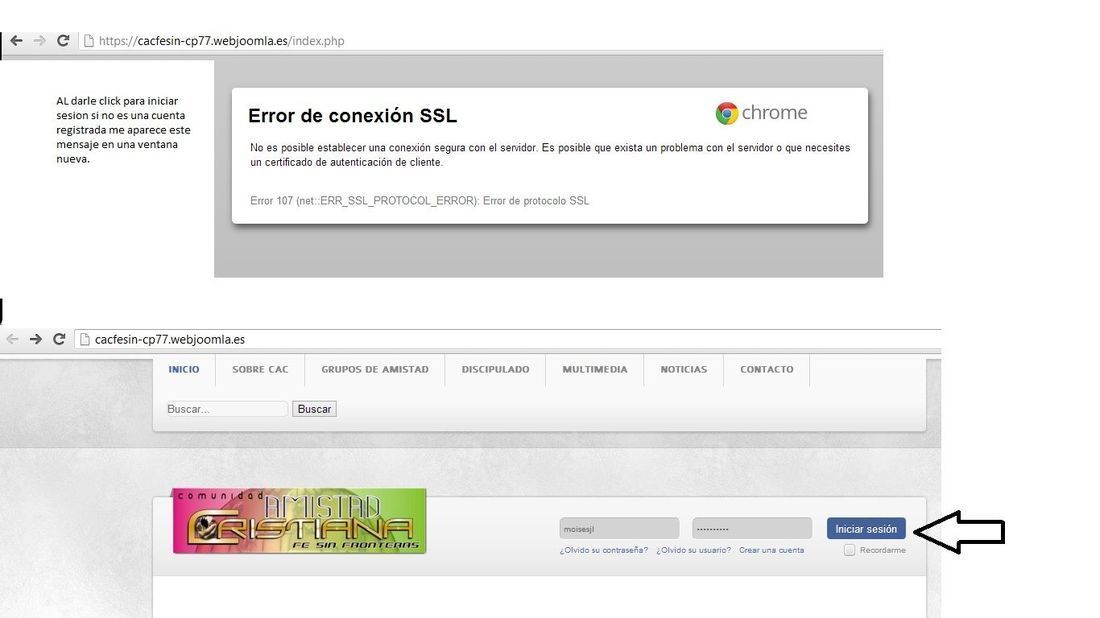Viewport: 1100px width, 618px height.
Task: Follow the Crear una cuenta link
Action: 771,551
